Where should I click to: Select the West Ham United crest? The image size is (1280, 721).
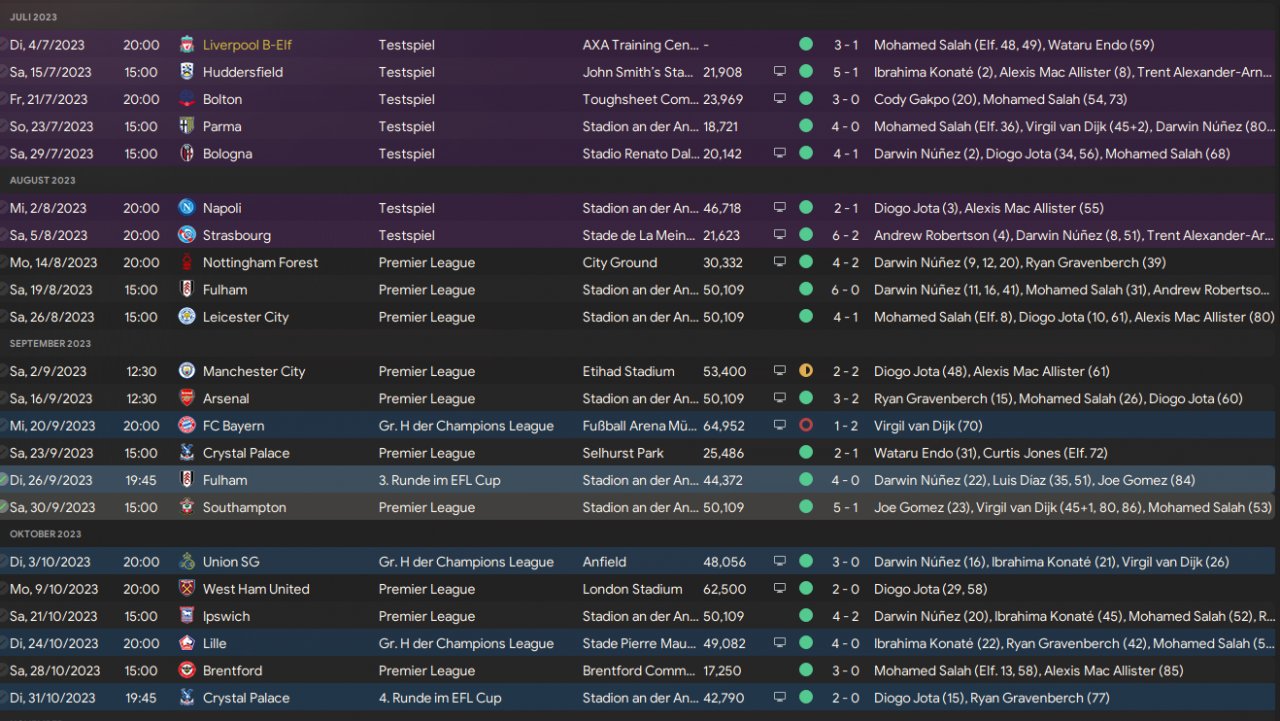click(x=186, y=589)
